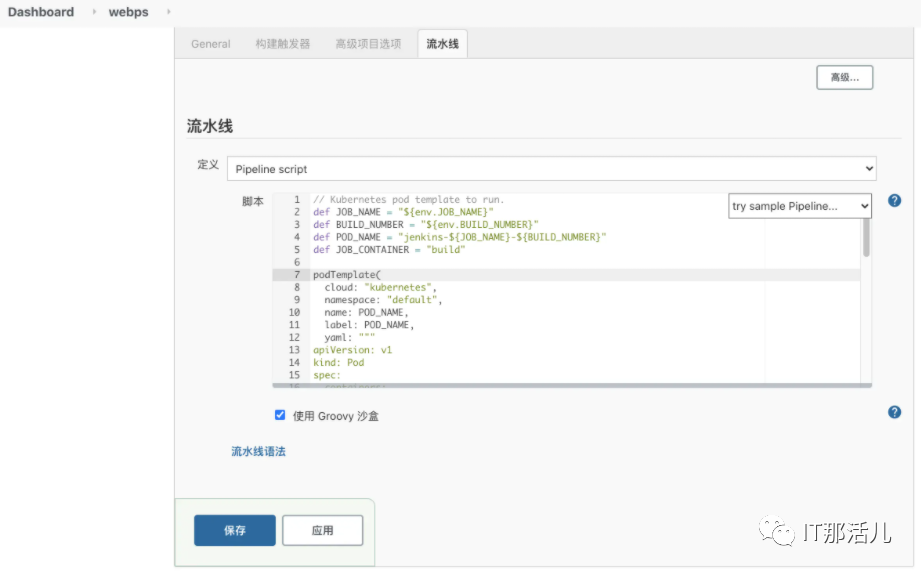Click the Kubernetes pod template comment line
The width and height of the screenshot is (921, 573).
(408, 200)
